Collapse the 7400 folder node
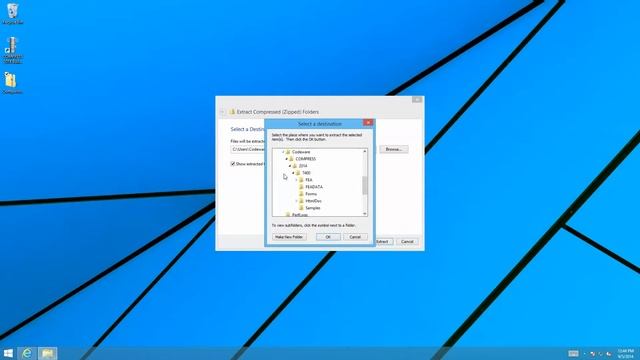The width and height of the screenshot is (640, 360). click(293, 173)
